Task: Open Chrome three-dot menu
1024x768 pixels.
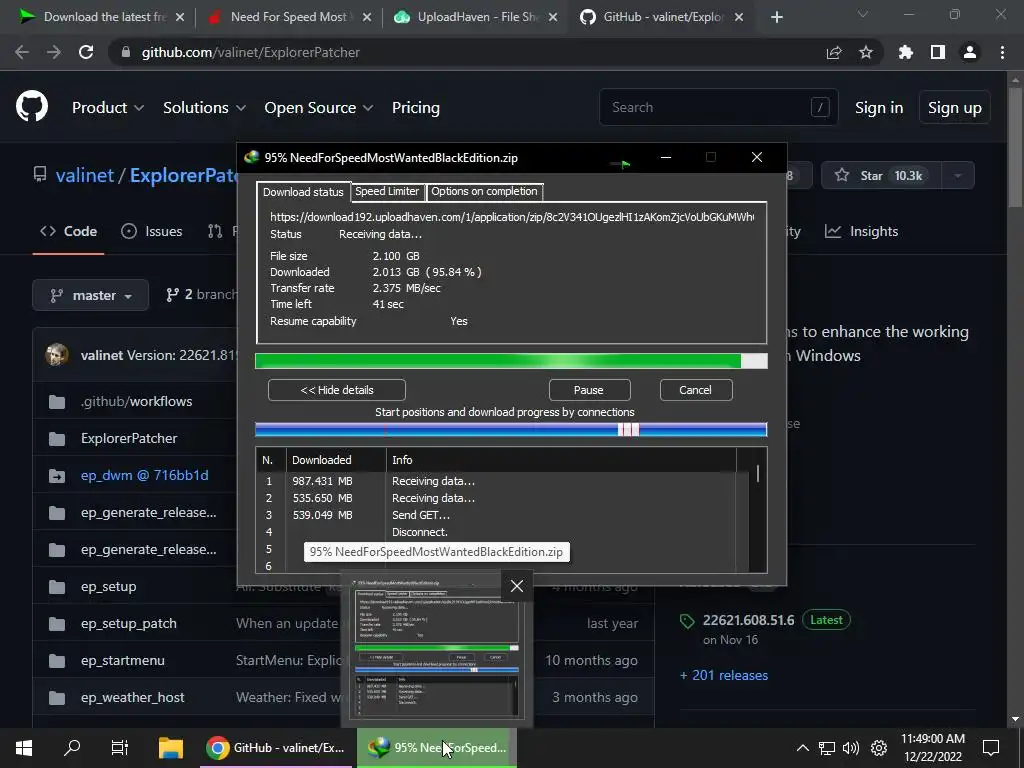Action: pyautogui.click(x=1002, y=52)
